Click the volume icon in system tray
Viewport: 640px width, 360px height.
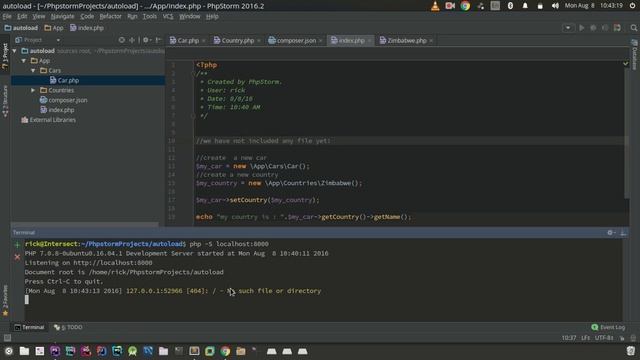555,6
